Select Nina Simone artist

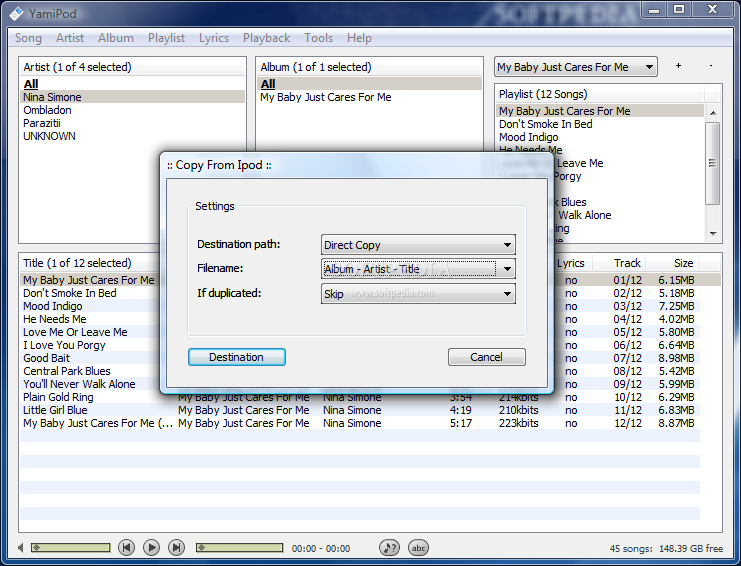point(132,97)
